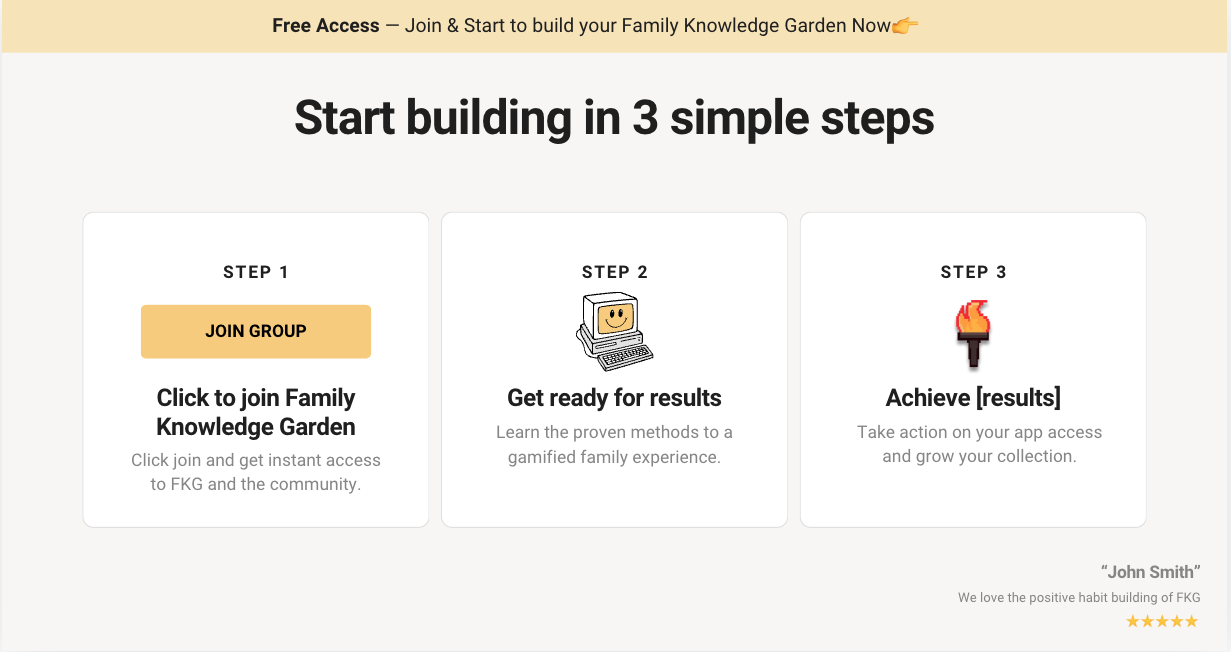
Task: Click the STEP 1 label
Action: (x=256, y=272)
